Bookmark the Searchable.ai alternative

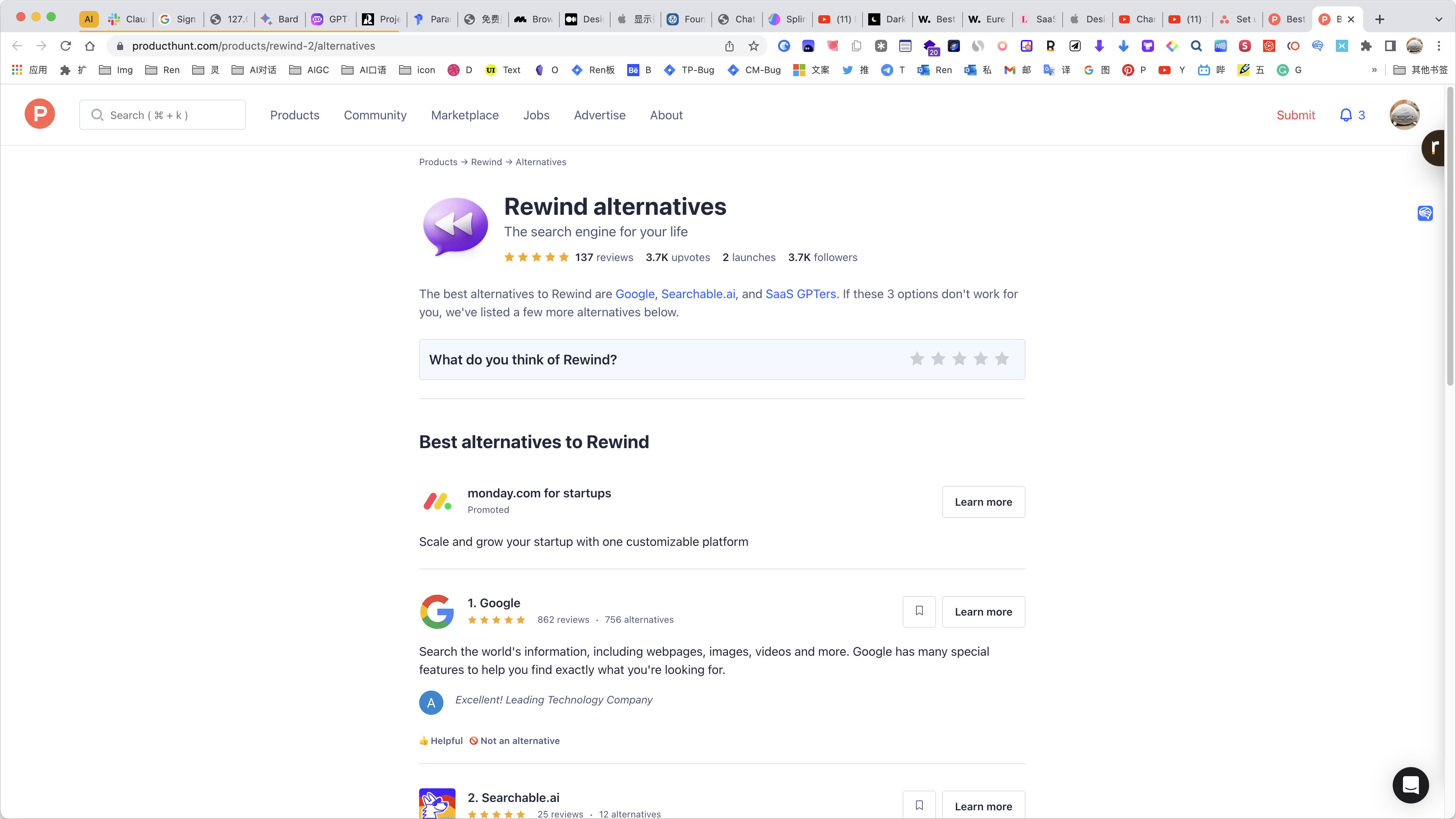[x=919, y=805]
